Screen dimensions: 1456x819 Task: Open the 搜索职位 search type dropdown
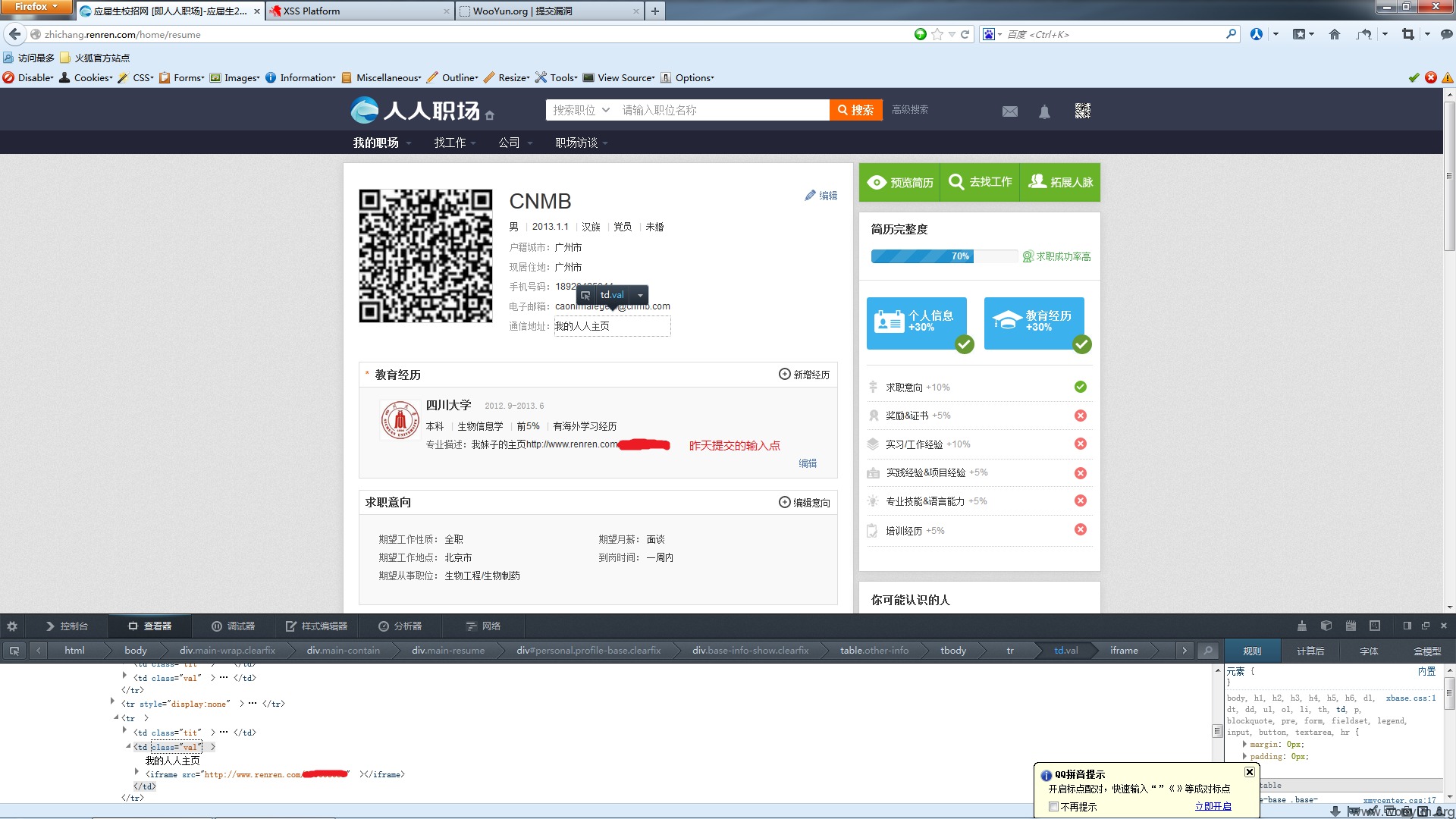pyautogui.click(x=581, y=110)
